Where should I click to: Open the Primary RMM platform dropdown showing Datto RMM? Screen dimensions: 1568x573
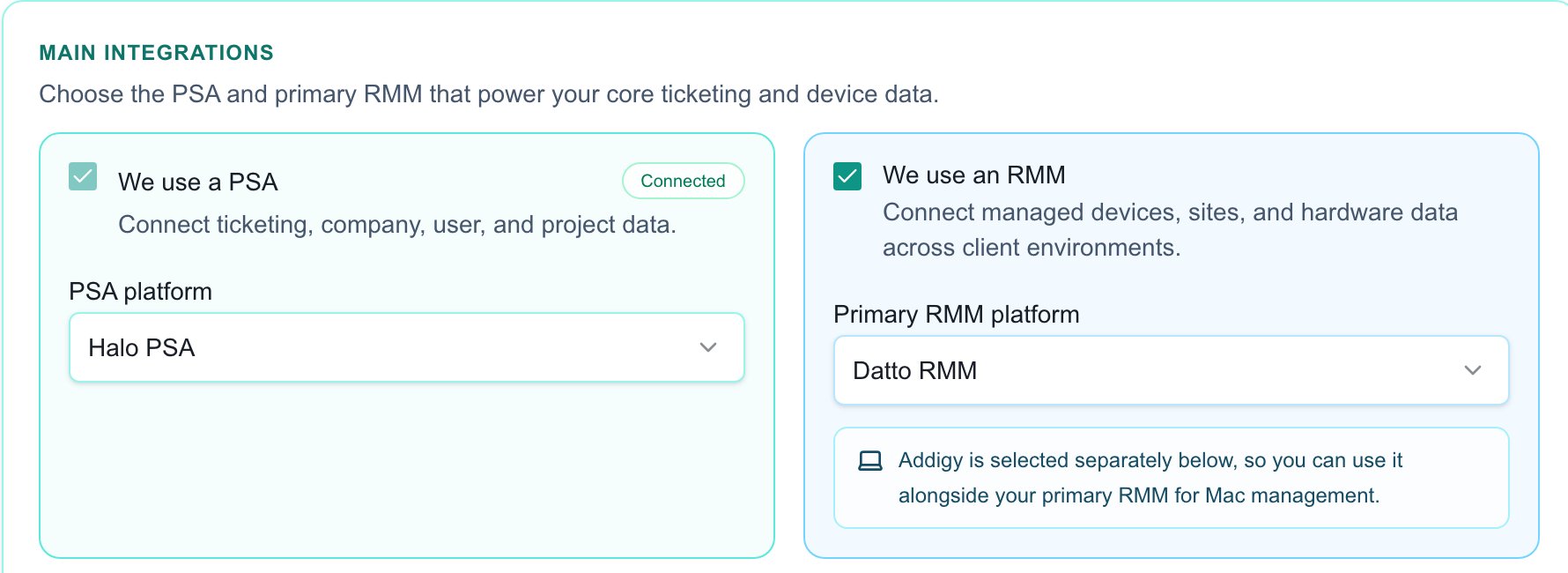click(1172, 370)
